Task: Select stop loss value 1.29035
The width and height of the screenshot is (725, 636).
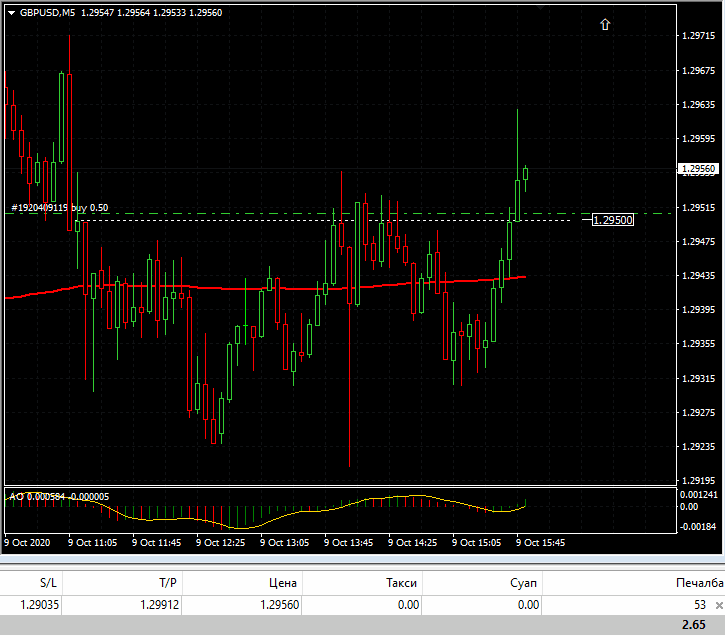Action: coord(40,605)
